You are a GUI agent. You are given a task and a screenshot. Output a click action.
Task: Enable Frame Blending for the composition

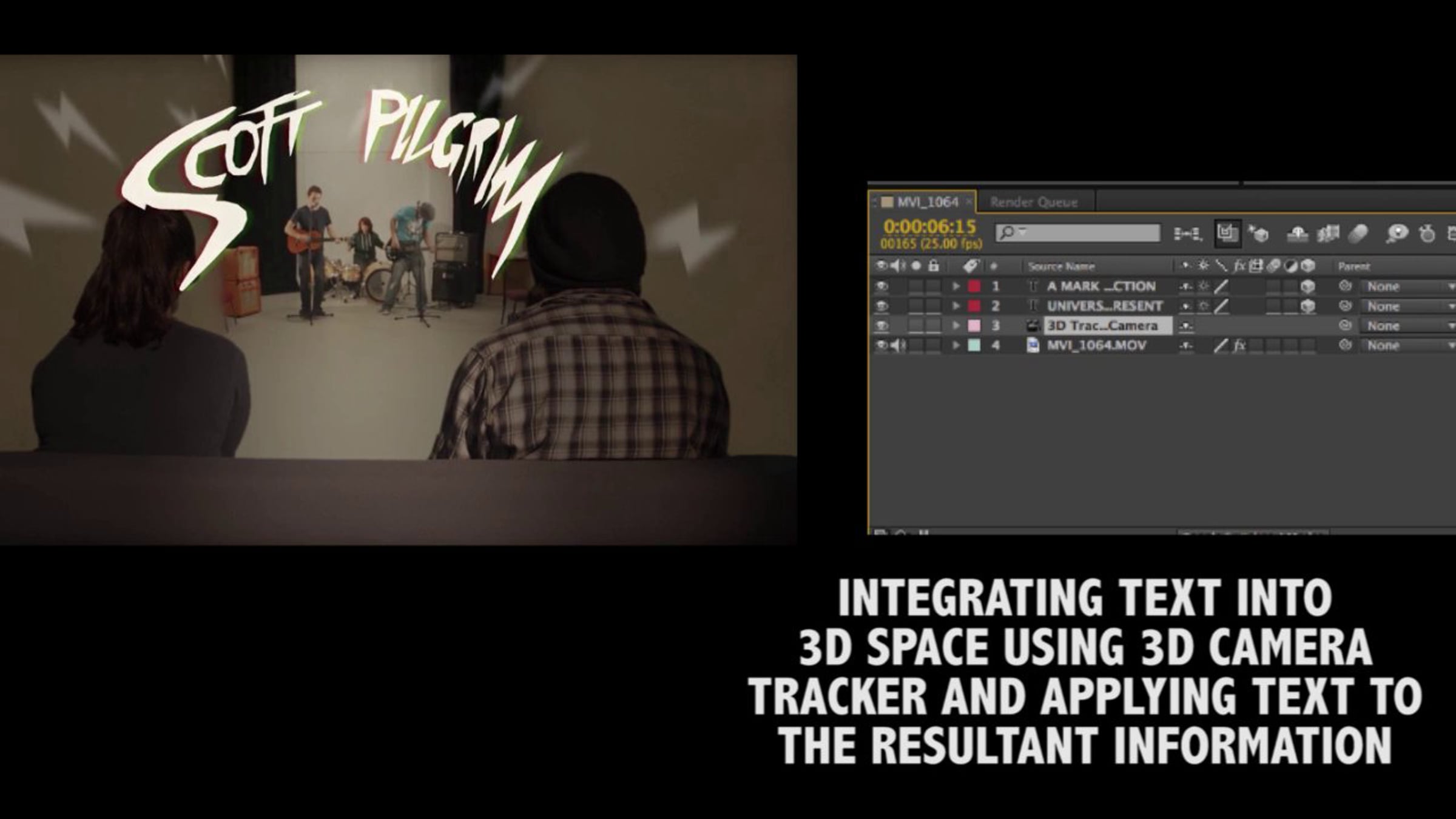tap(1328, 234)
